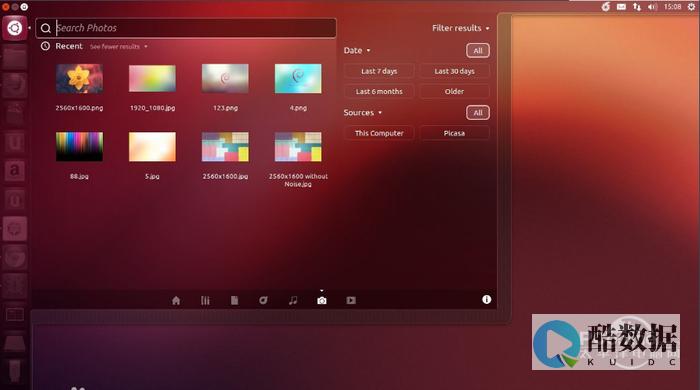
Task: Click the 2560x1600 without Noise.jpg label
Action: (298, 180)
